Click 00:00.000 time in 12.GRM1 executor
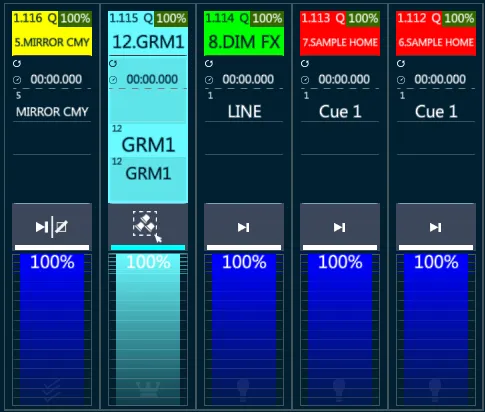 (x=152, y=79)
